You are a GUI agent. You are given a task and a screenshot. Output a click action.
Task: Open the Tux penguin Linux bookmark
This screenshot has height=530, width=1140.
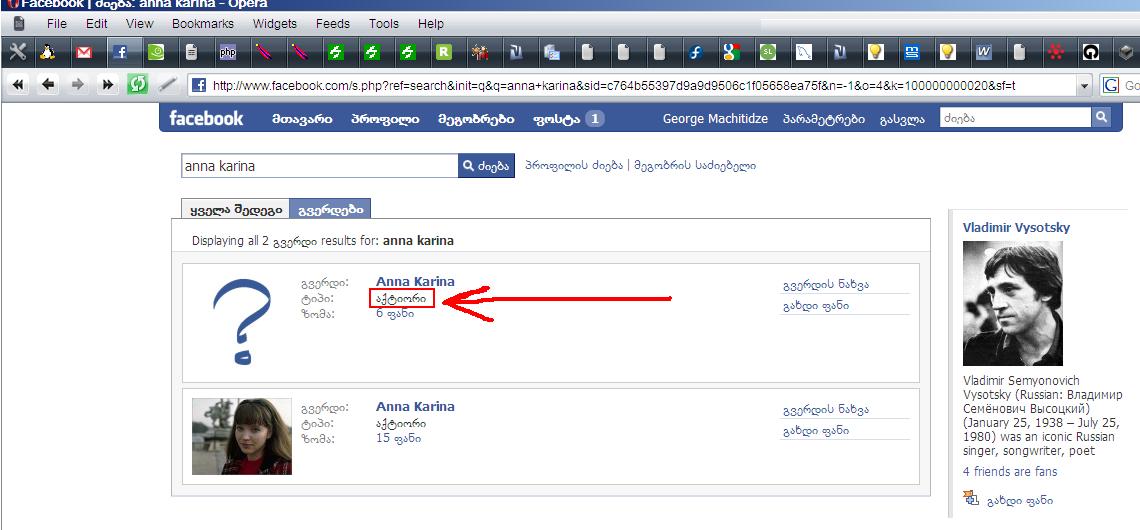tap(48, 52)
